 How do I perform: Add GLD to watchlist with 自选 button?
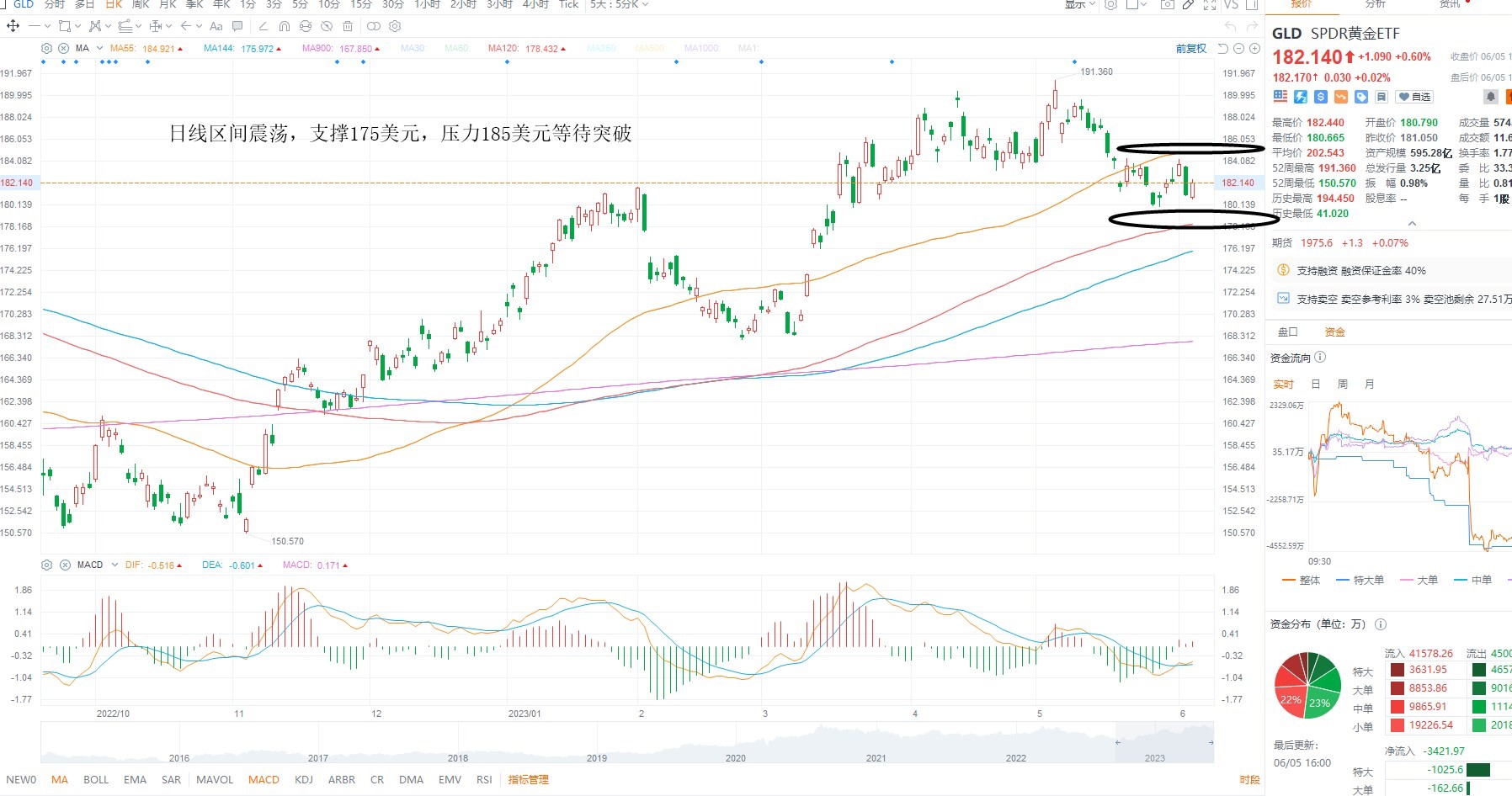pyautogui.click(x=1414, y=97)
